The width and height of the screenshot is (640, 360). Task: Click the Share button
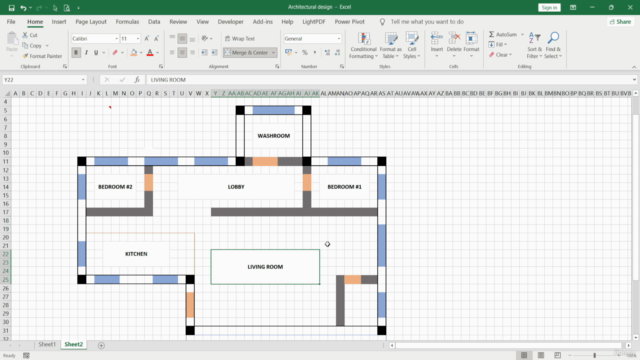620,22
